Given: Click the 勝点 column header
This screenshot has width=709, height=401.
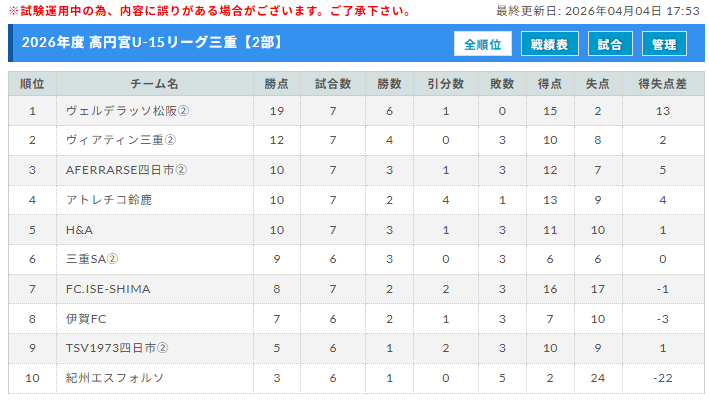Looking at the screenshot, I should tap(277, 83).
